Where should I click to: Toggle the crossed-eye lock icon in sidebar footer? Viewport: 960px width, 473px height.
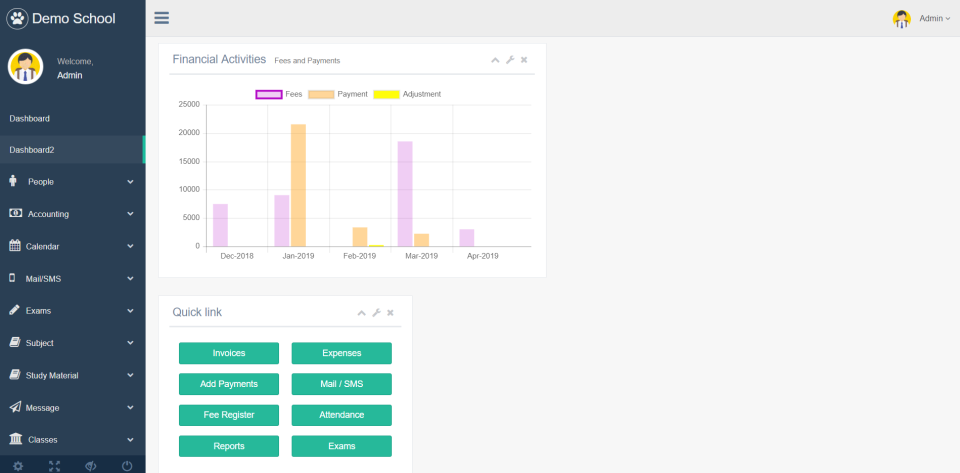(90, 466)
